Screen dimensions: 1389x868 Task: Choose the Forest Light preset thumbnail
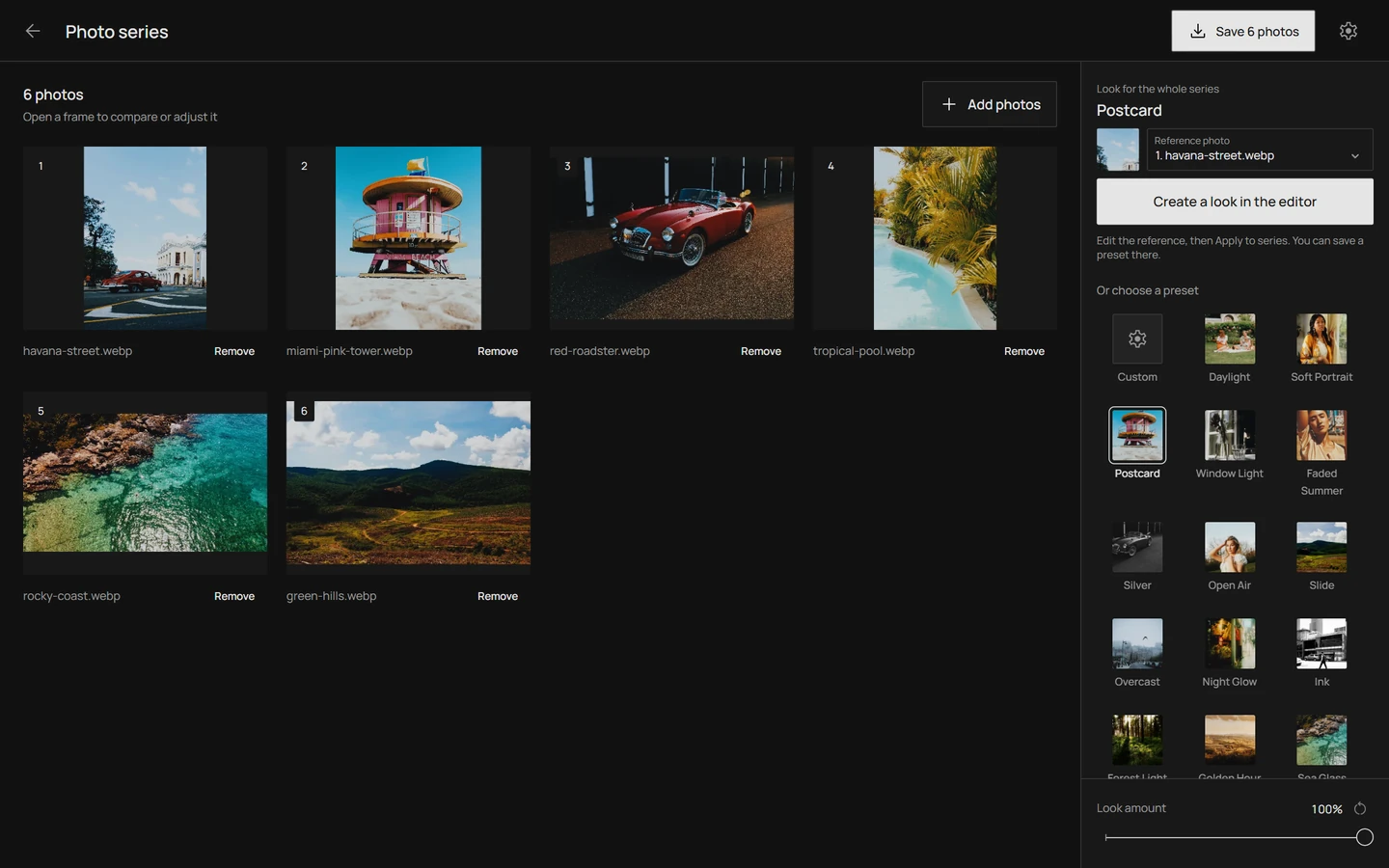[1137, 740]
